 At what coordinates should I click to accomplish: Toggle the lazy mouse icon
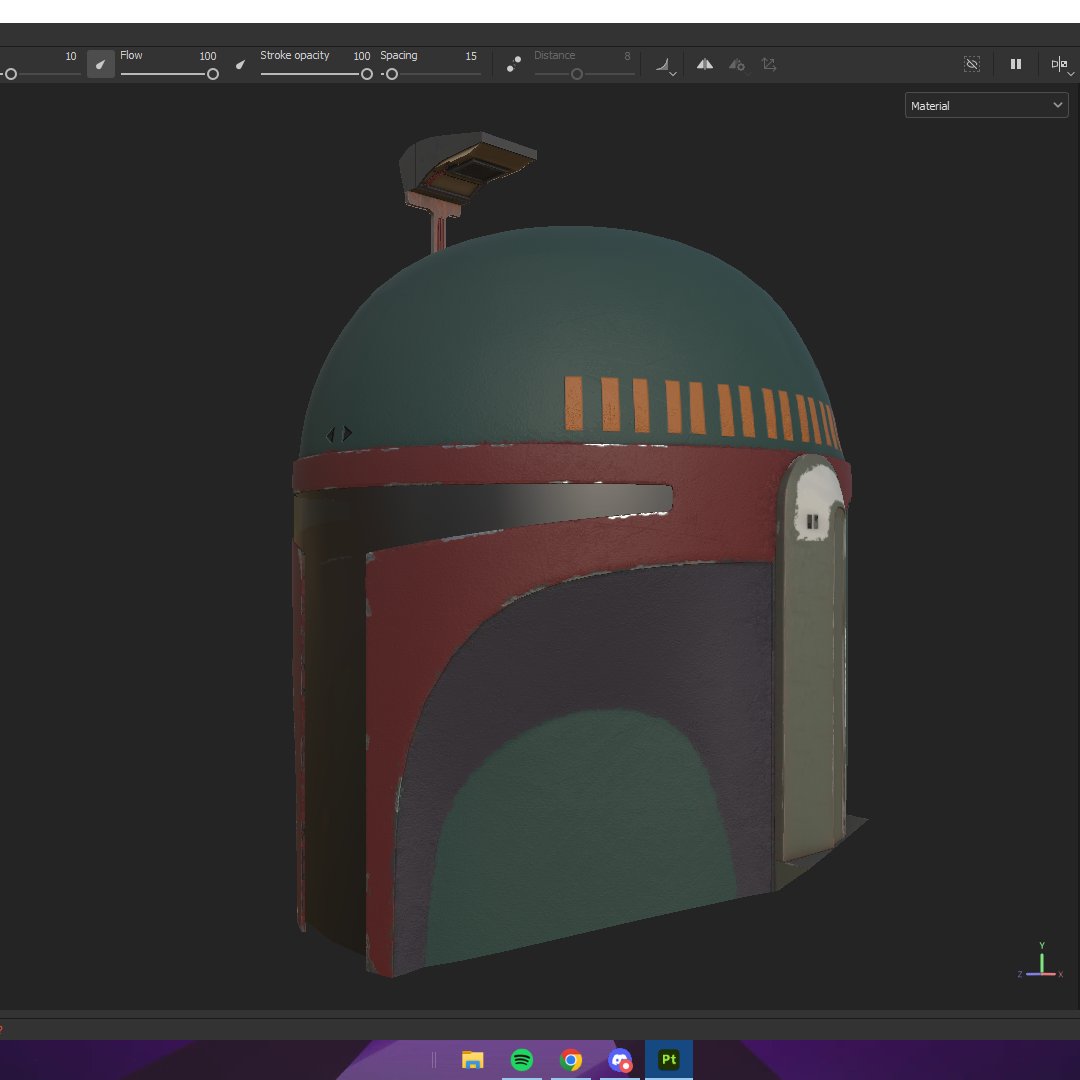514,64
